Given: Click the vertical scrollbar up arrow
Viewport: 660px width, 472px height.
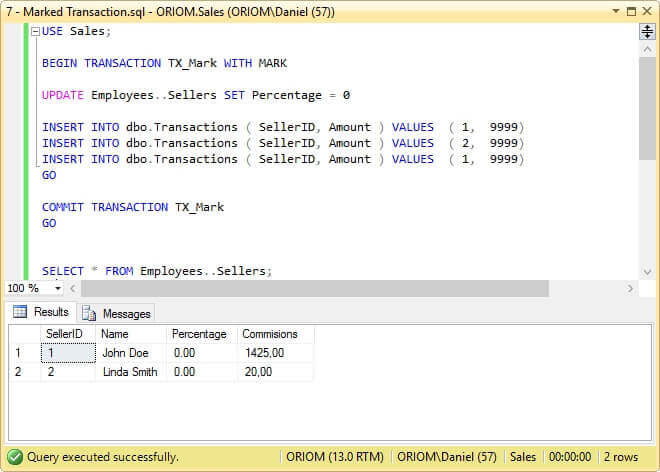Looking at the screenshot, I should pos(647,50).
